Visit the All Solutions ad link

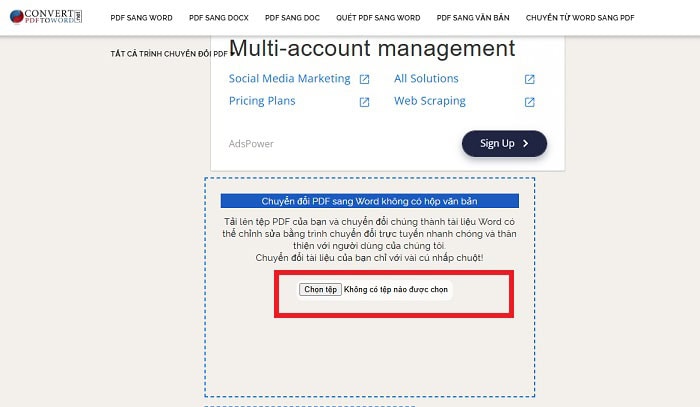426,79
